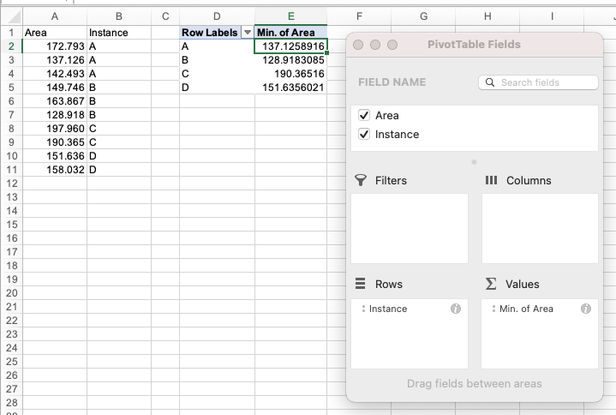Open info for Min. of Area value
616x415 pixels.
tap(586, 308)
